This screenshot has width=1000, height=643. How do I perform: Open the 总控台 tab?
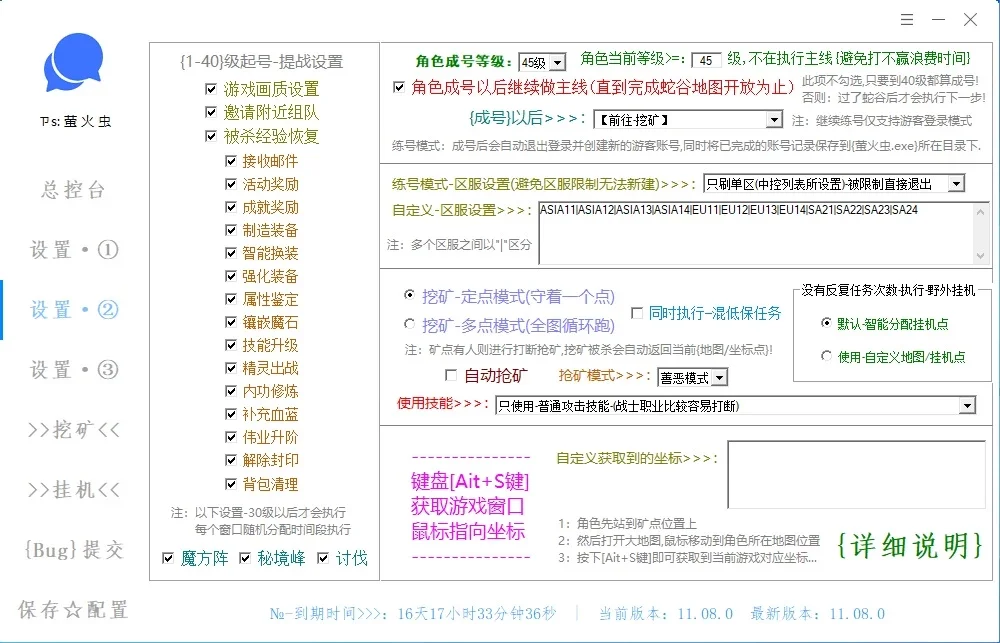pos(73,189)
